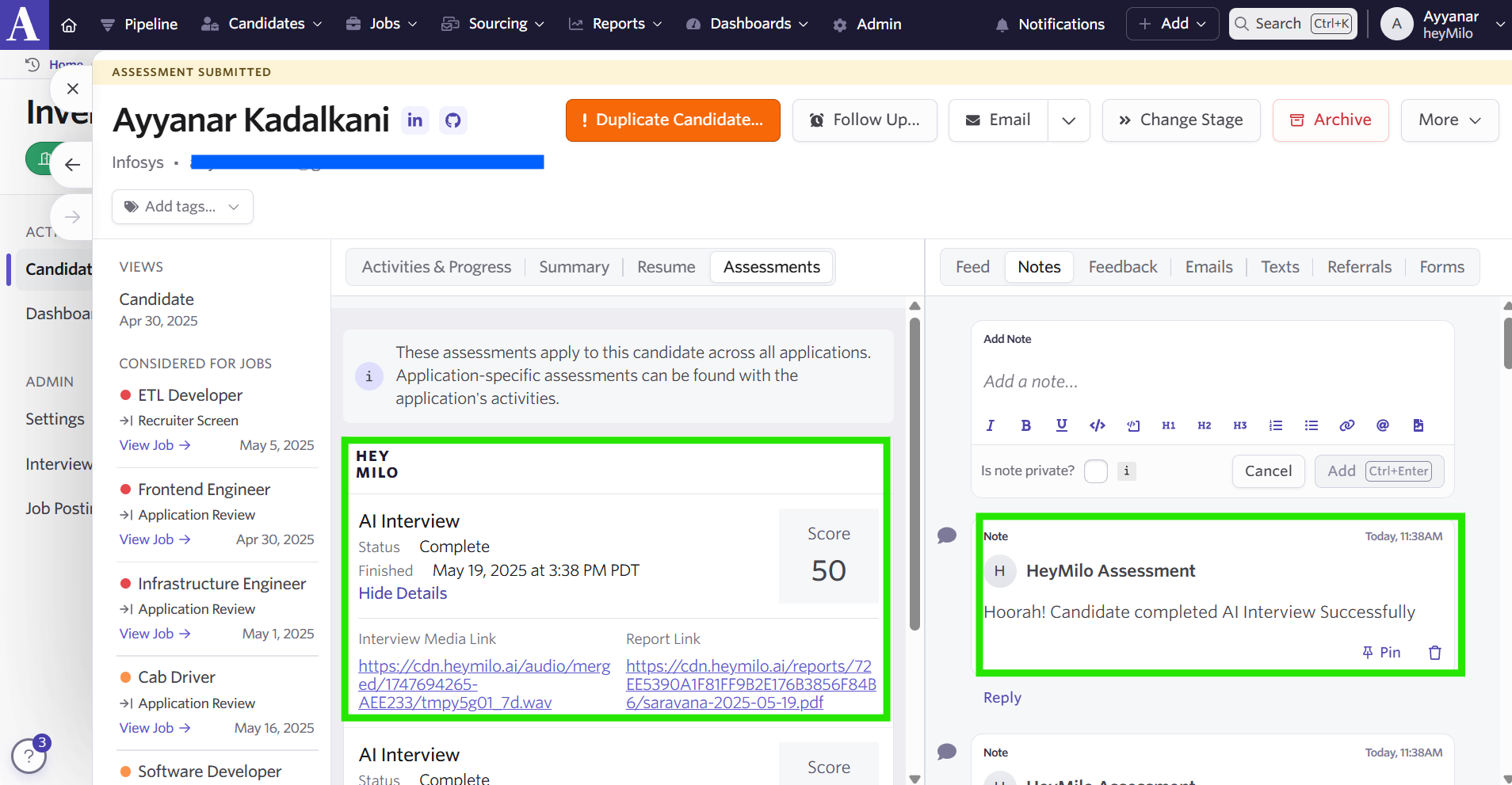Toggle the 'Is note private?' checkbox
The image size is (1512, 785).
(x=1095, y=471)
